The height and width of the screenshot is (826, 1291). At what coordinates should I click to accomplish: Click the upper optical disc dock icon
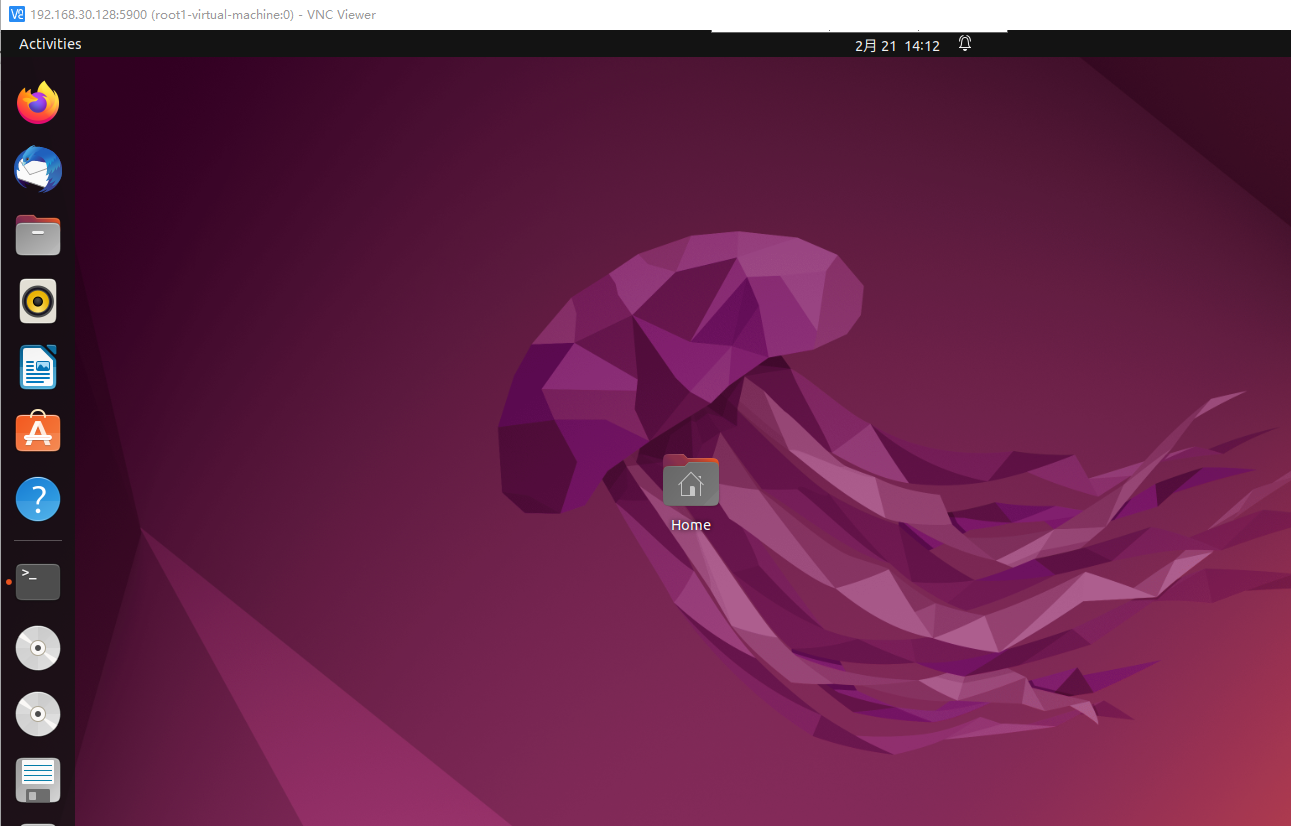point(38,648)
